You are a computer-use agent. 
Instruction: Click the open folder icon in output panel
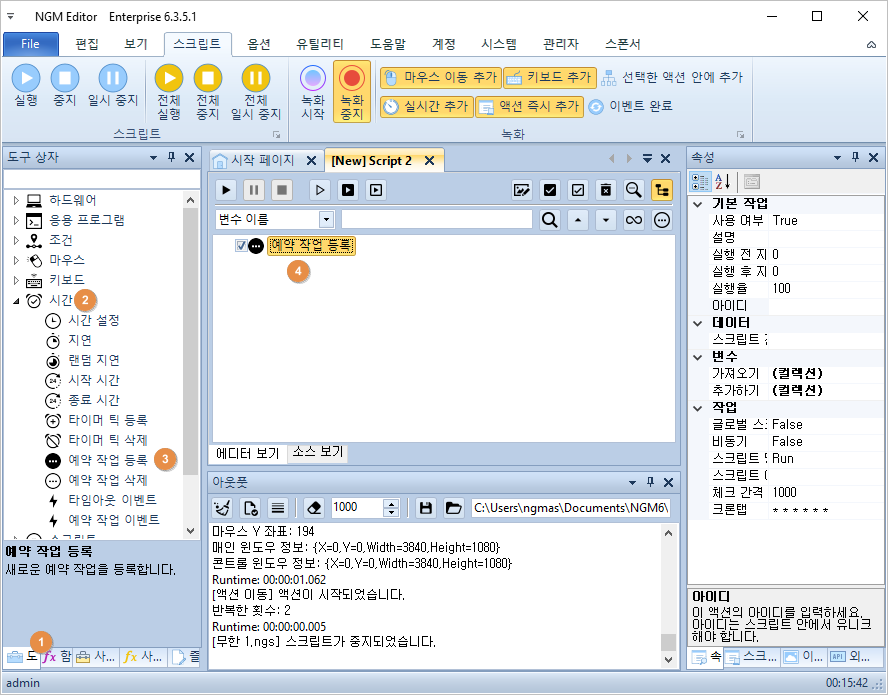(453, 508)
